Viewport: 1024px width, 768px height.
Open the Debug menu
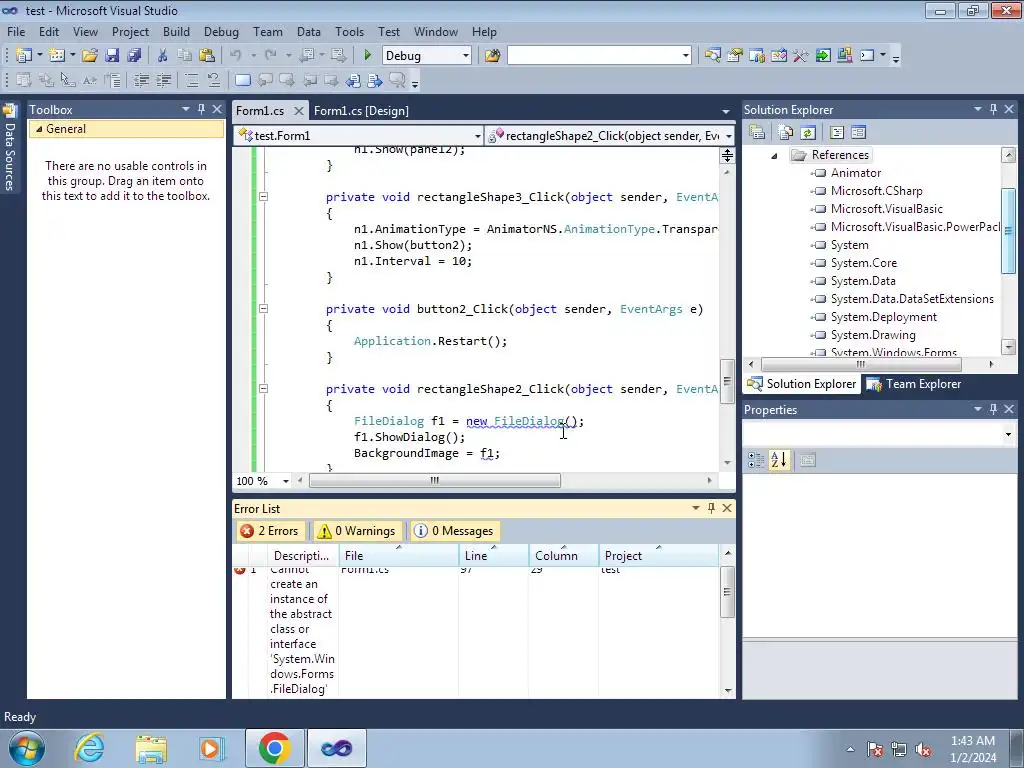[221, 31]
